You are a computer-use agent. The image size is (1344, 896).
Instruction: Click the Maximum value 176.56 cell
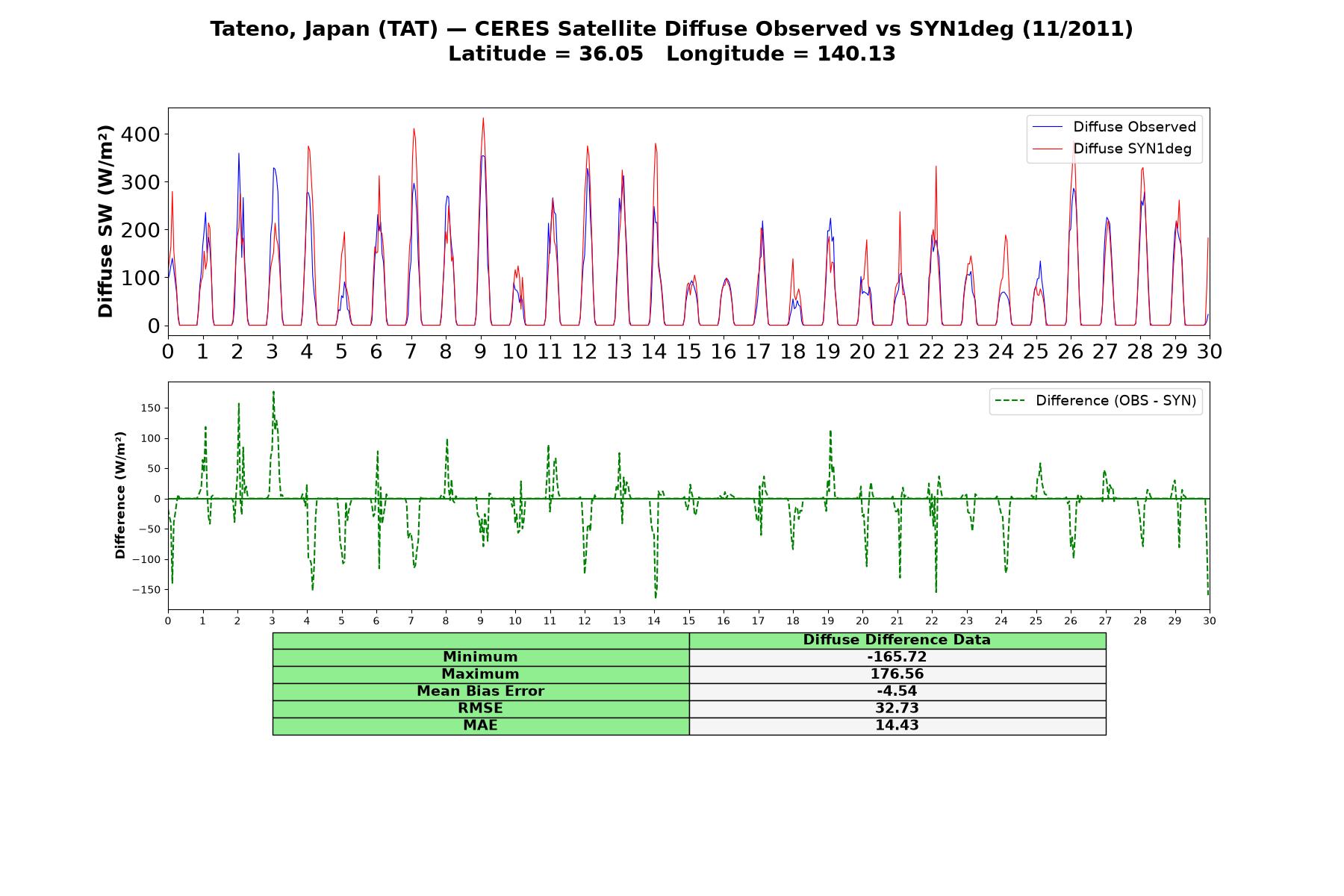897,674
